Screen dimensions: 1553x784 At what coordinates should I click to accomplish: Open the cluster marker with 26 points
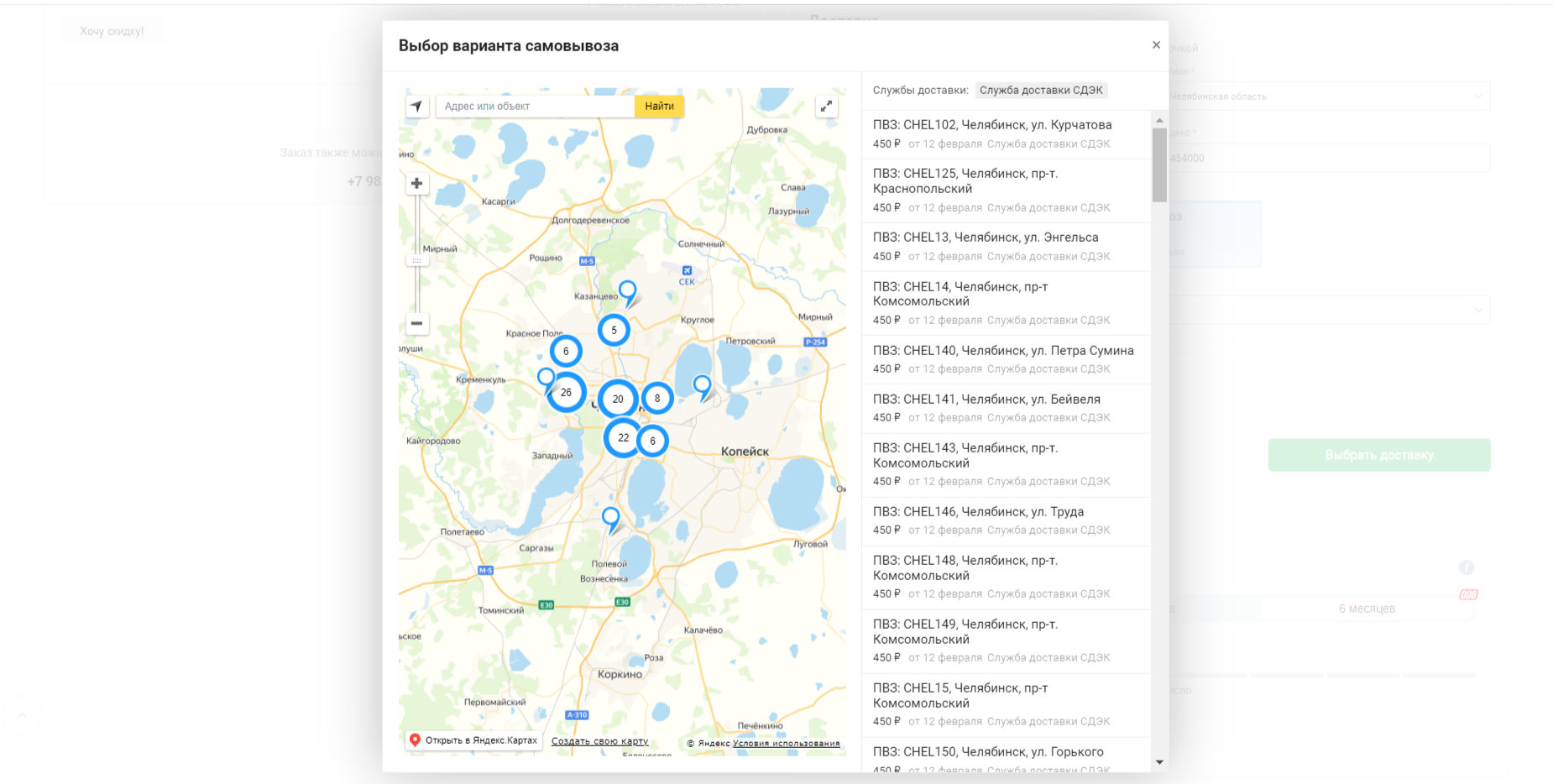coord(567,392)
